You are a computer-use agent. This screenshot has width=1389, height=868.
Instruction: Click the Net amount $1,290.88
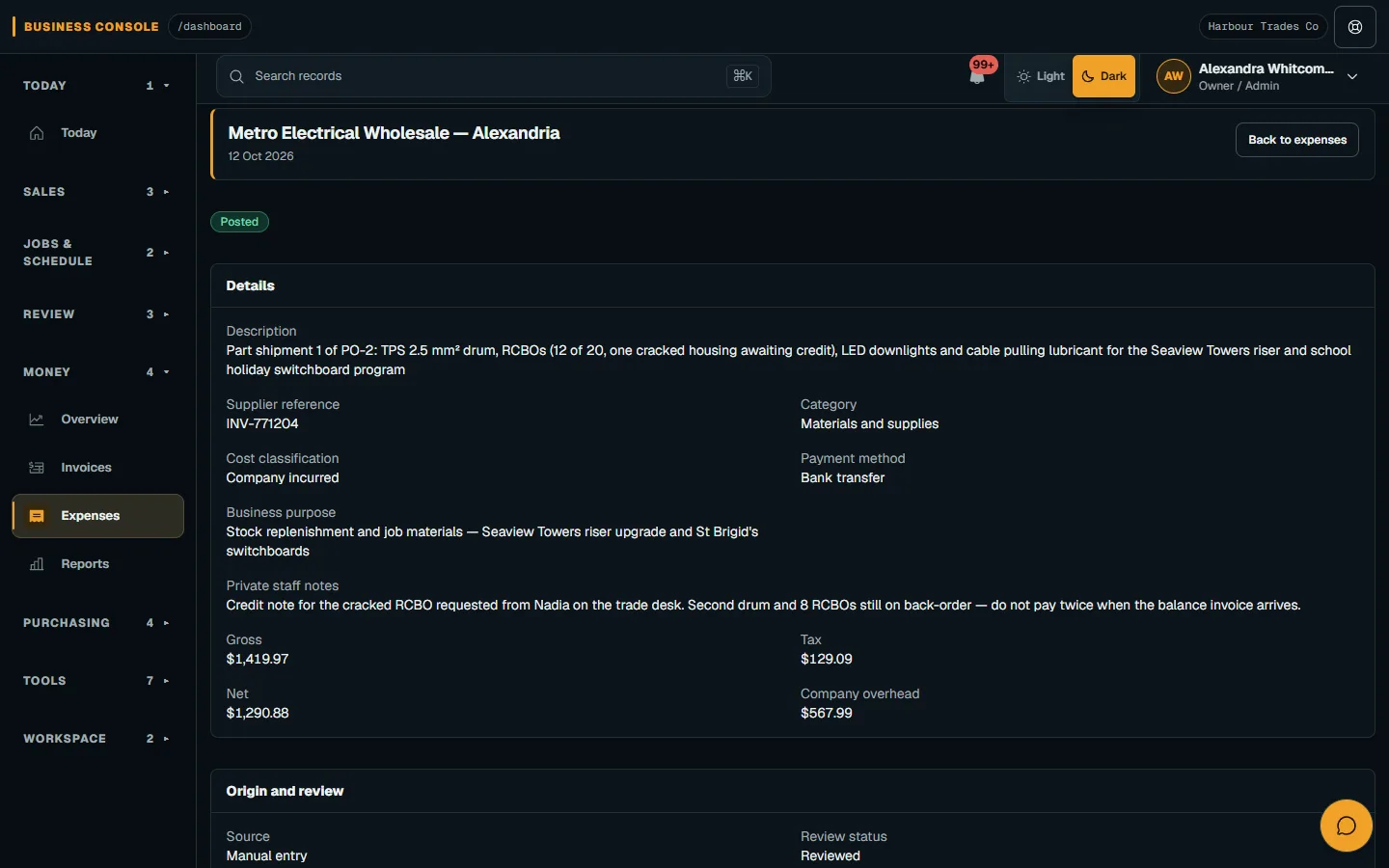coord(258,713)
